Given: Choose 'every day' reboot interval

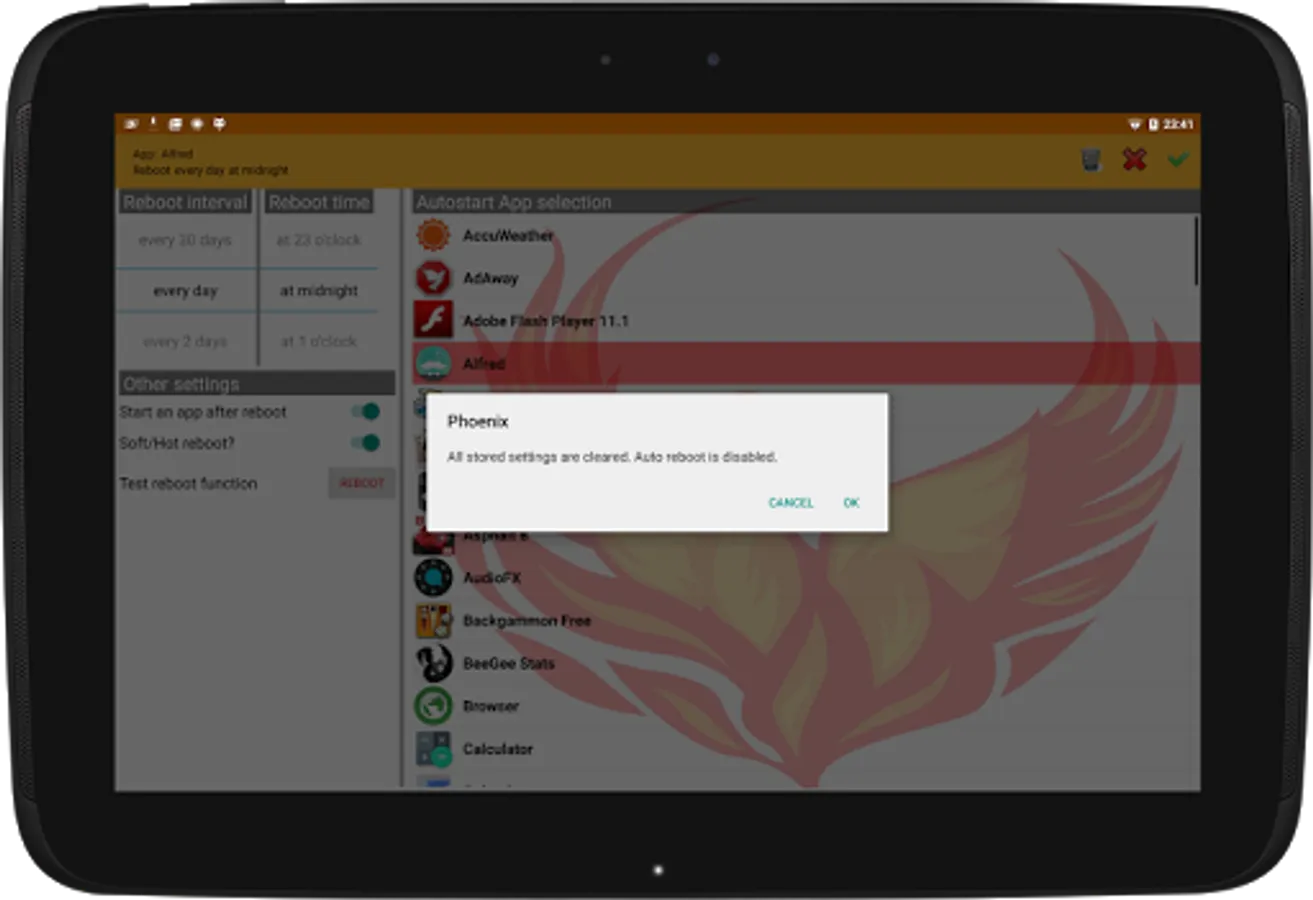Looking at the screenshot, I should tap(185, 291).
